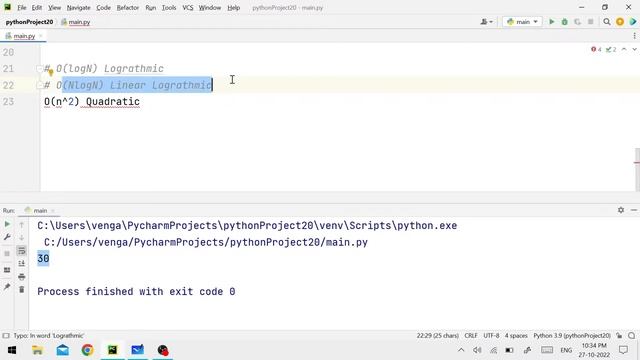Click the cursor position 22:29 status entry
The height and width of the screenshot is (360, 640).
(438, 336)
